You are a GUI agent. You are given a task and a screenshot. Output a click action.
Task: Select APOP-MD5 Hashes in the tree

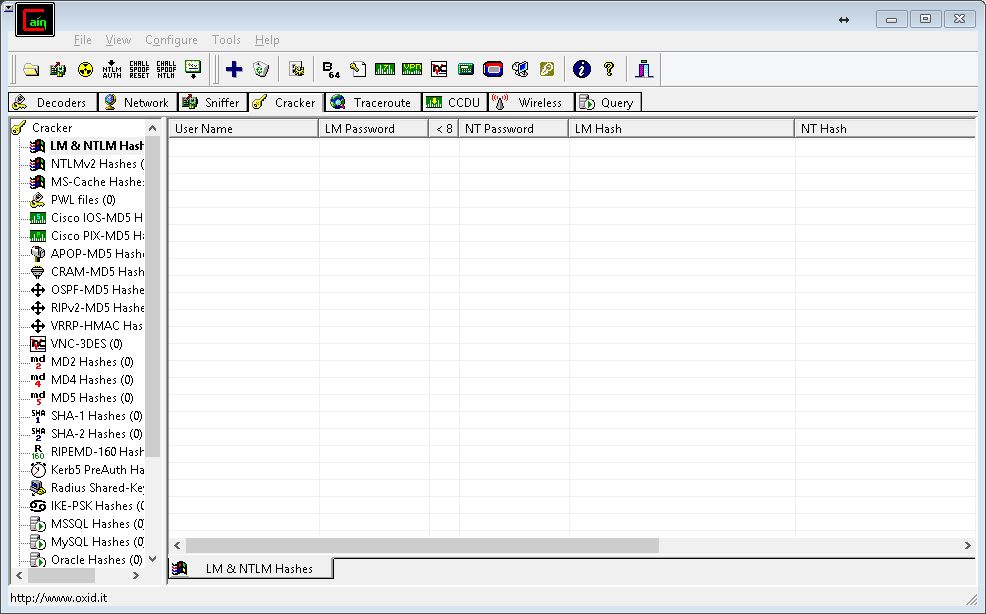[x=97, y=254]
